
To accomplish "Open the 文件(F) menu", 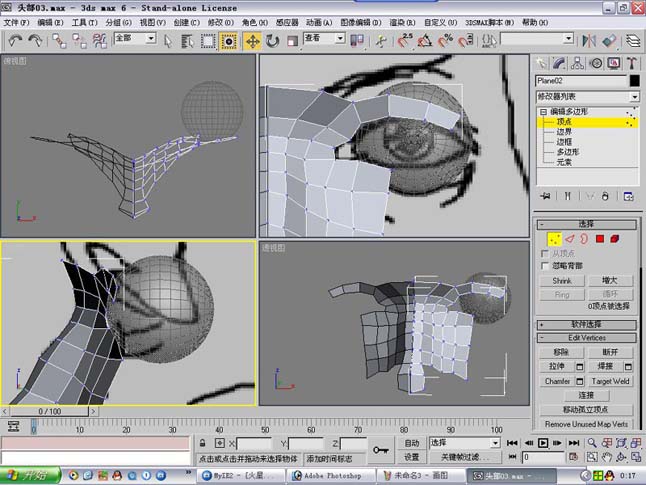I will (x=16, y=22).
